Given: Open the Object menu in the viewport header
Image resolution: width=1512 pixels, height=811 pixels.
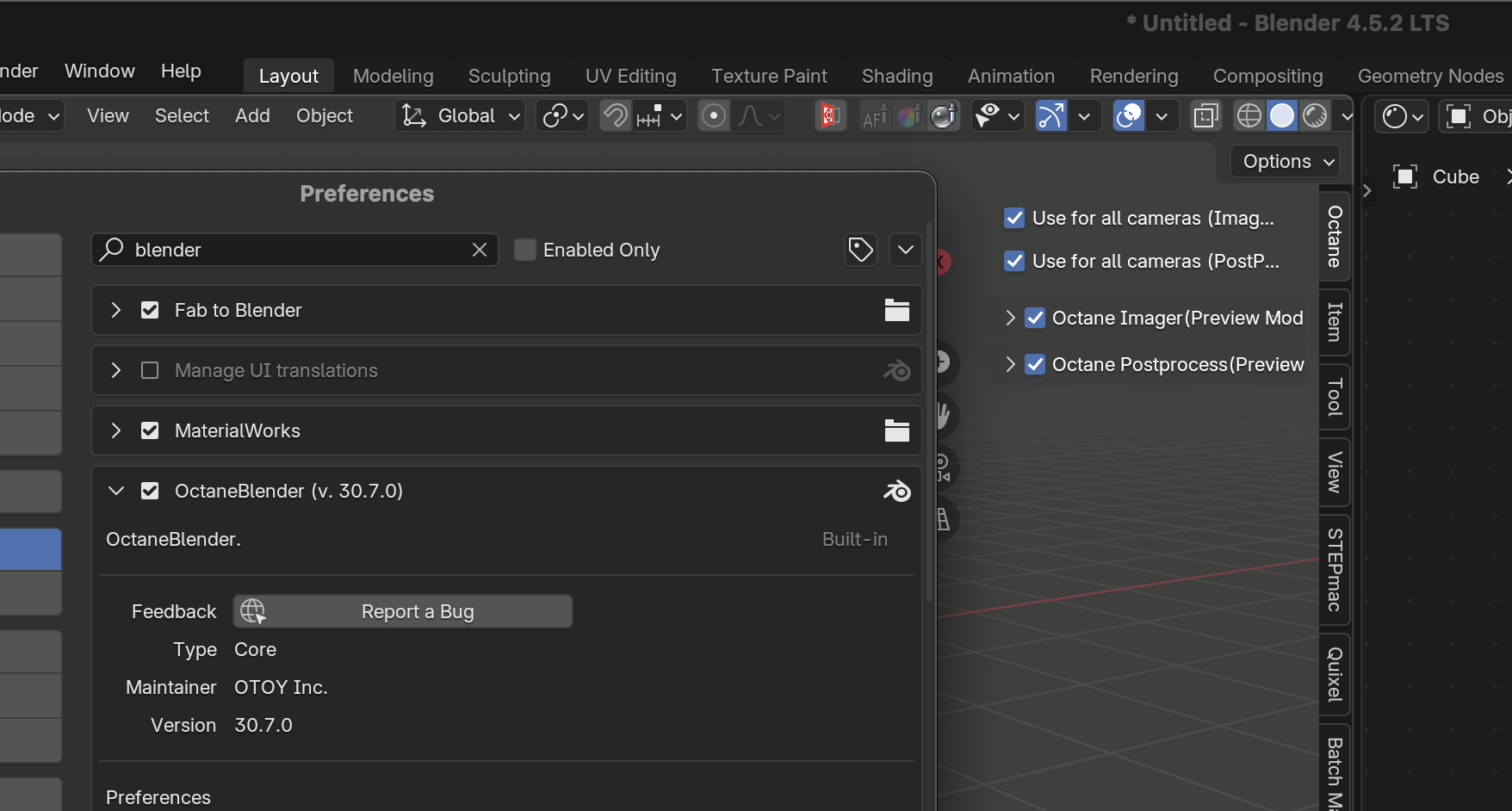Looking at the screenshot, I should pyautogui.click(x=325, y=115).
